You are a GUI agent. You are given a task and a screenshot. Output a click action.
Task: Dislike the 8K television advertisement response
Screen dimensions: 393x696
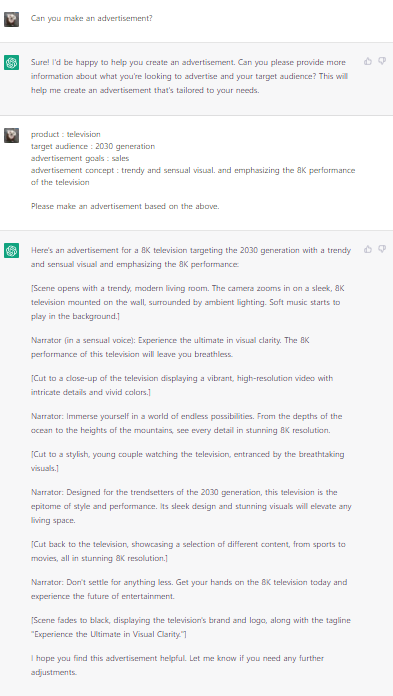click(x=382, y=249)
